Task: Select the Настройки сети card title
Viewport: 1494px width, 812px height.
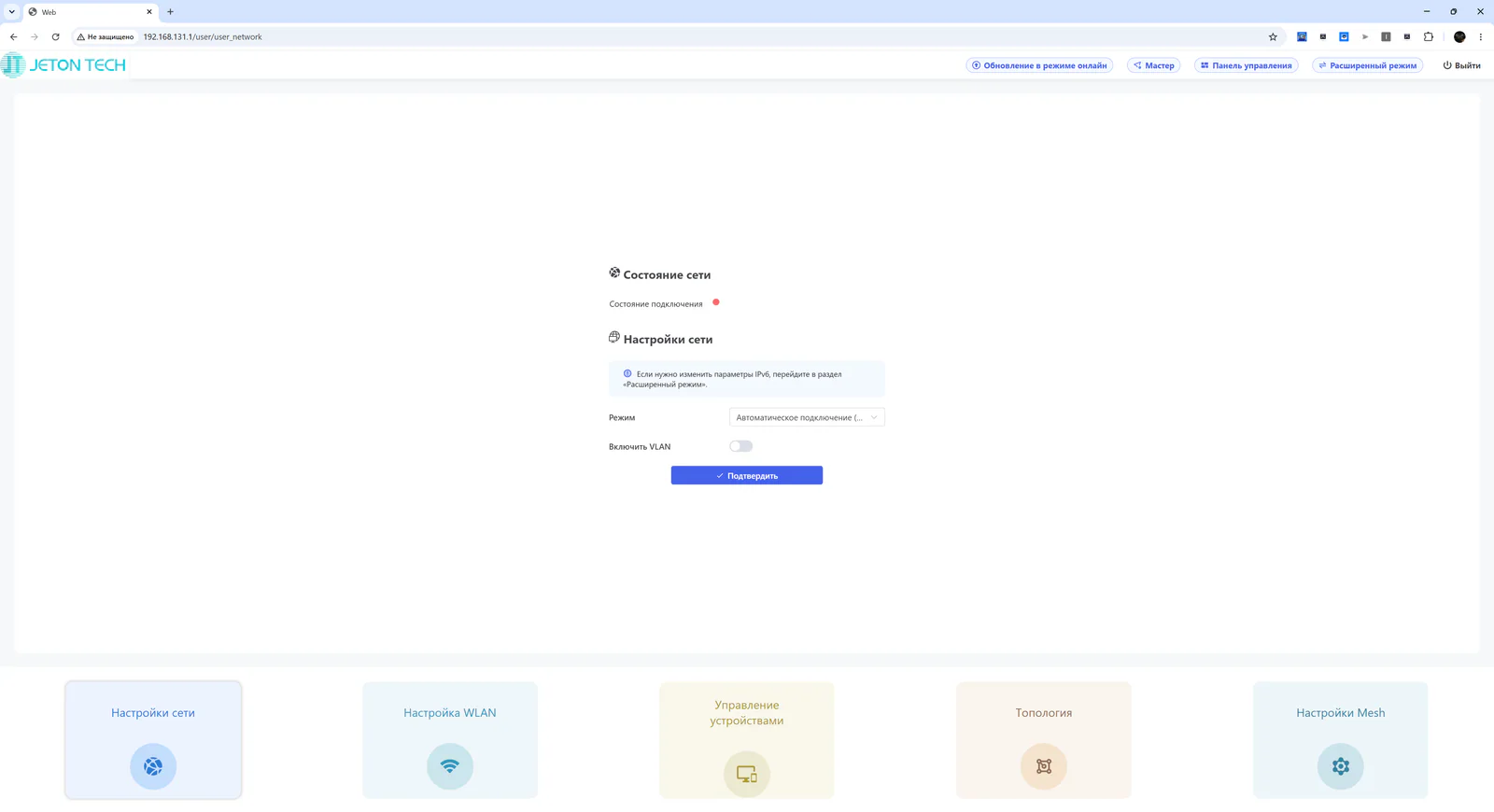Action: click(x=153, y=713)
